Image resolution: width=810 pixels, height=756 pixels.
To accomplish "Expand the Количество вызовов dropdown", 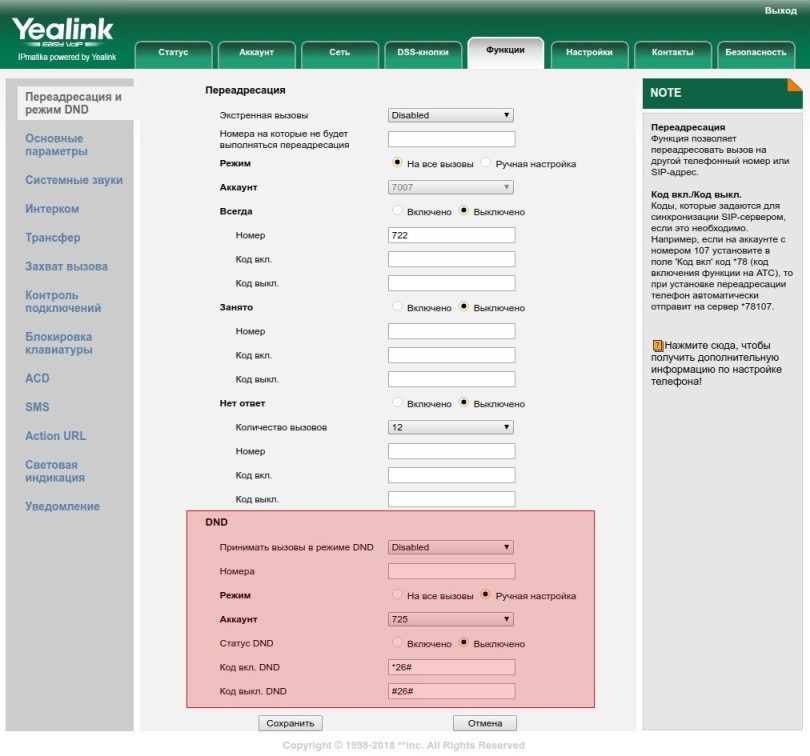I will pos(450,427).
